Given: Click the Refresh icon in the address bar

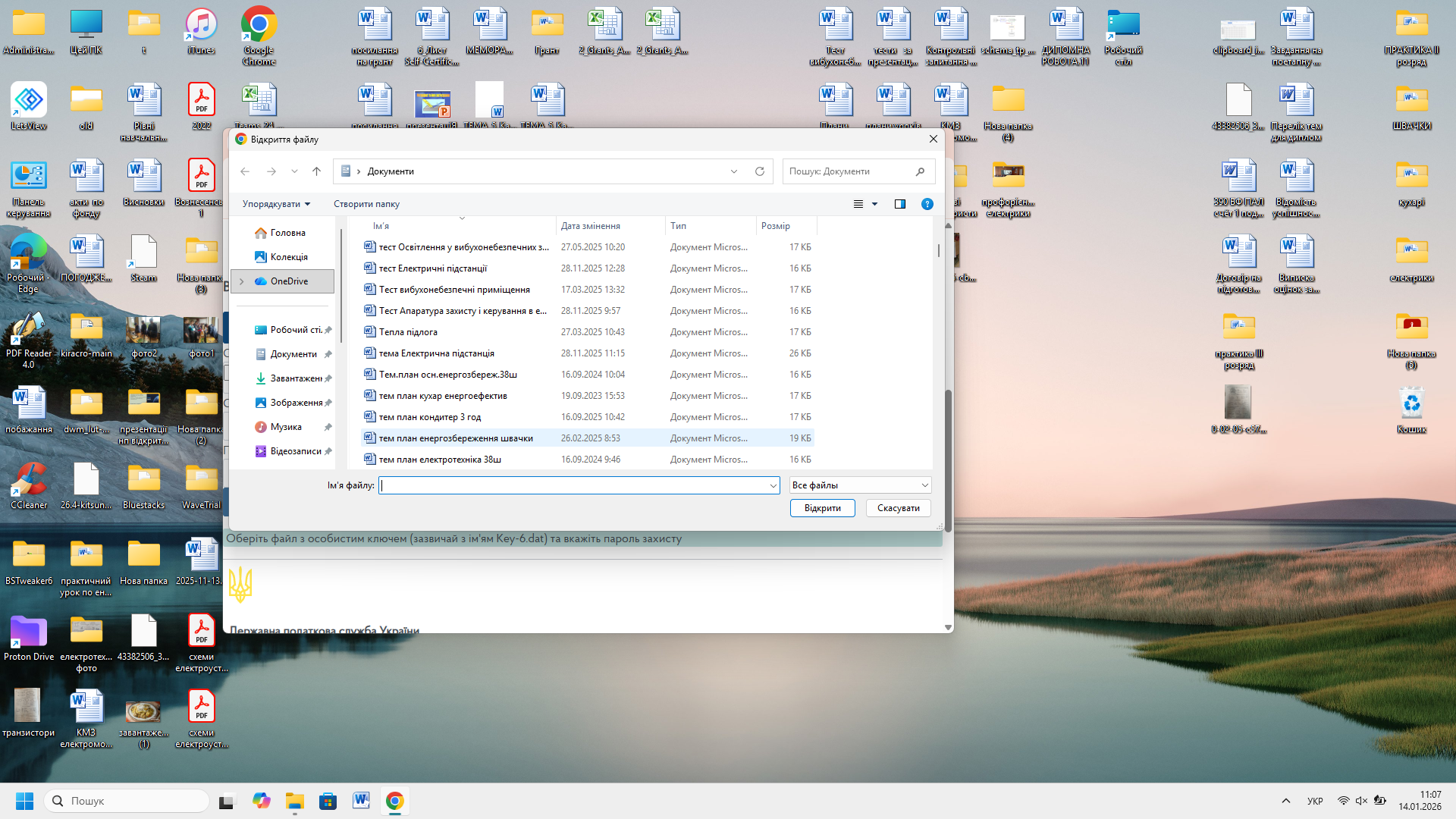Looking at the screenshot, I should (x=759, y=171).
